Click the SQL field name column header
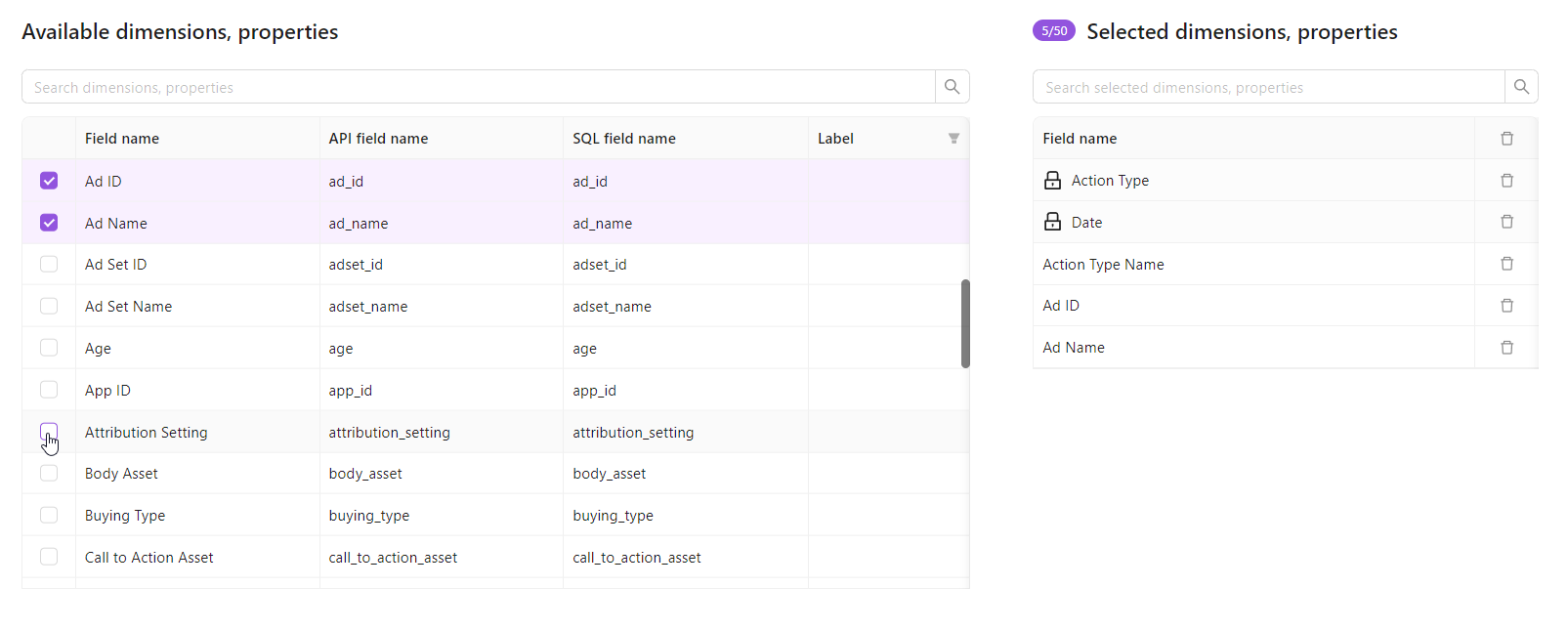This screenshot has width=1568, height=629. point(624,139)
